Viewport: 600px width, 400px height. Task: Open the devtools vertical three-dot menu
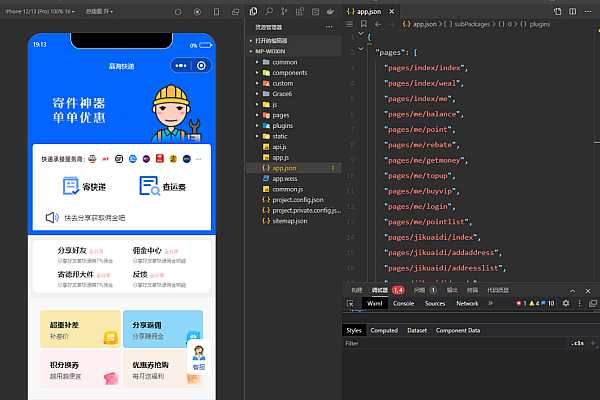(579, 303)
